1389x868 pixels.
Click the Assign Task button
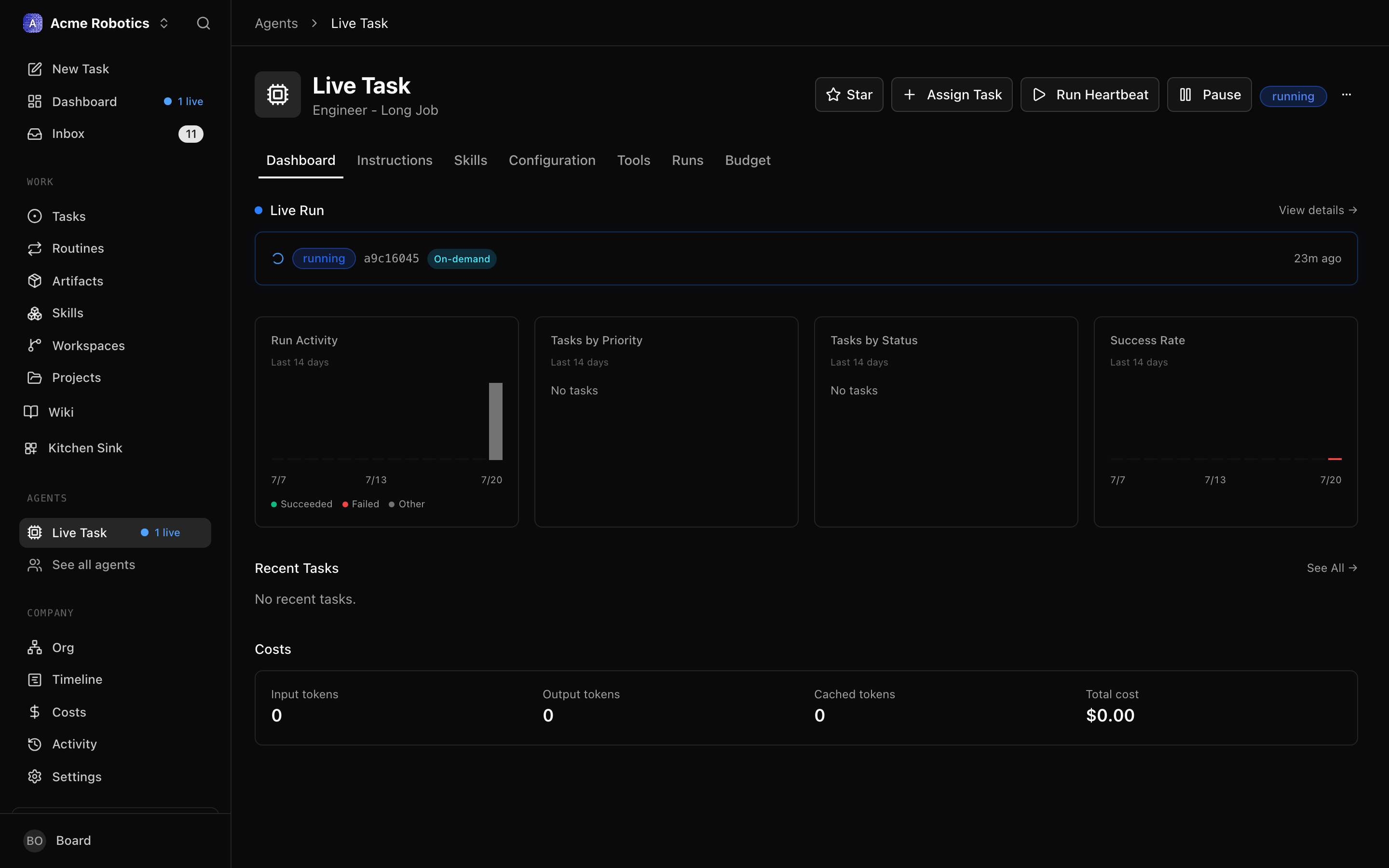(x=952, y=95)
